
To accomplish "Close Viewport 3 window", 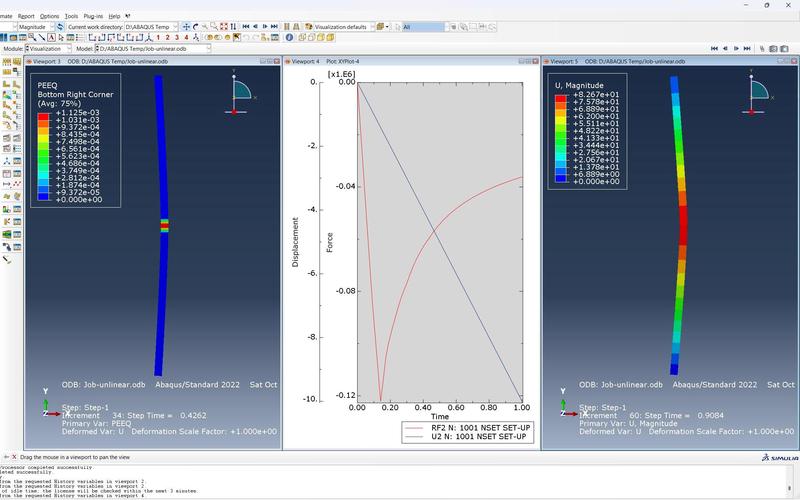I will tap(277, 61).
